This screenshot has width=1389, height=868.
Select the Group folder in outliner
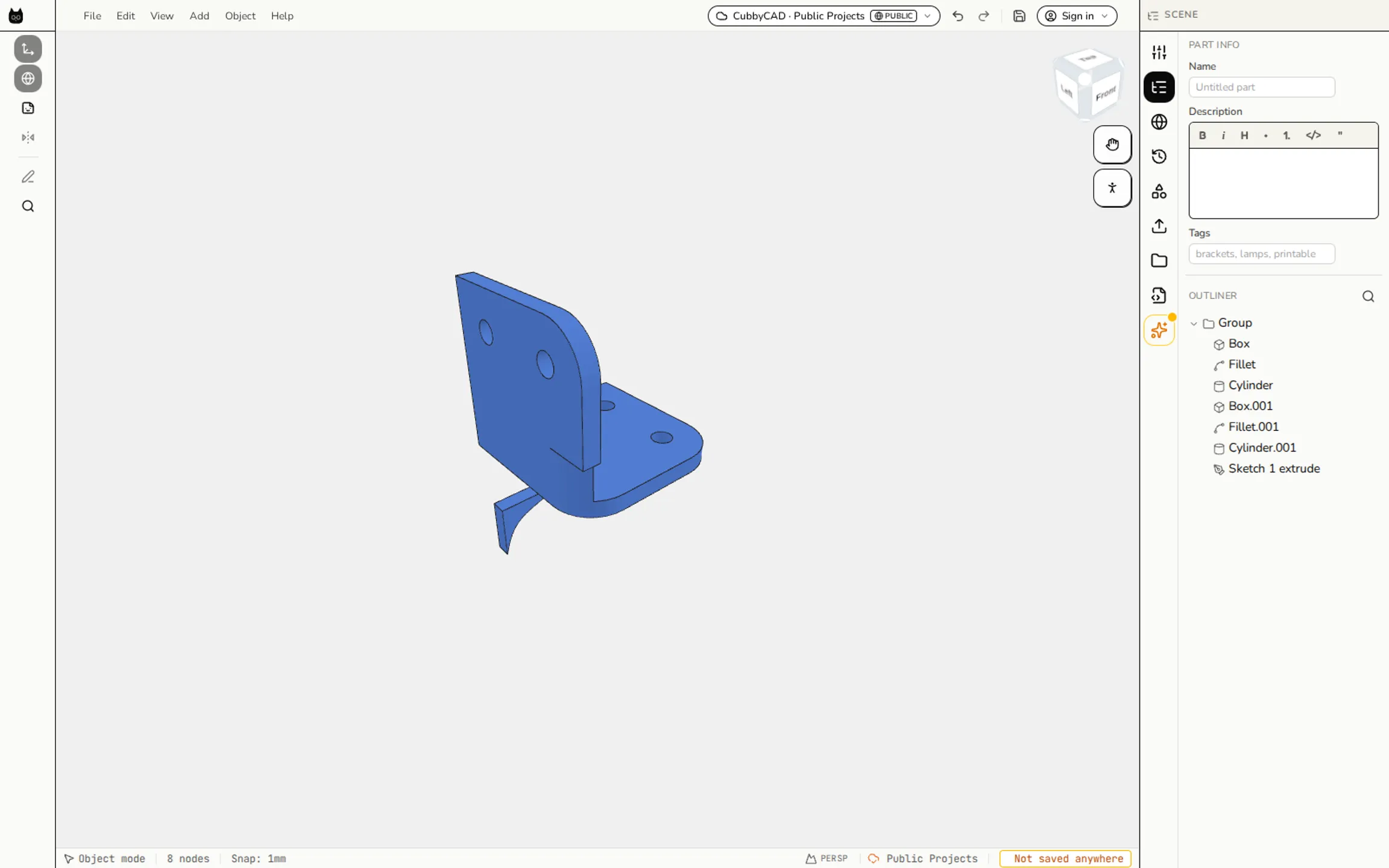[1235, 323]
